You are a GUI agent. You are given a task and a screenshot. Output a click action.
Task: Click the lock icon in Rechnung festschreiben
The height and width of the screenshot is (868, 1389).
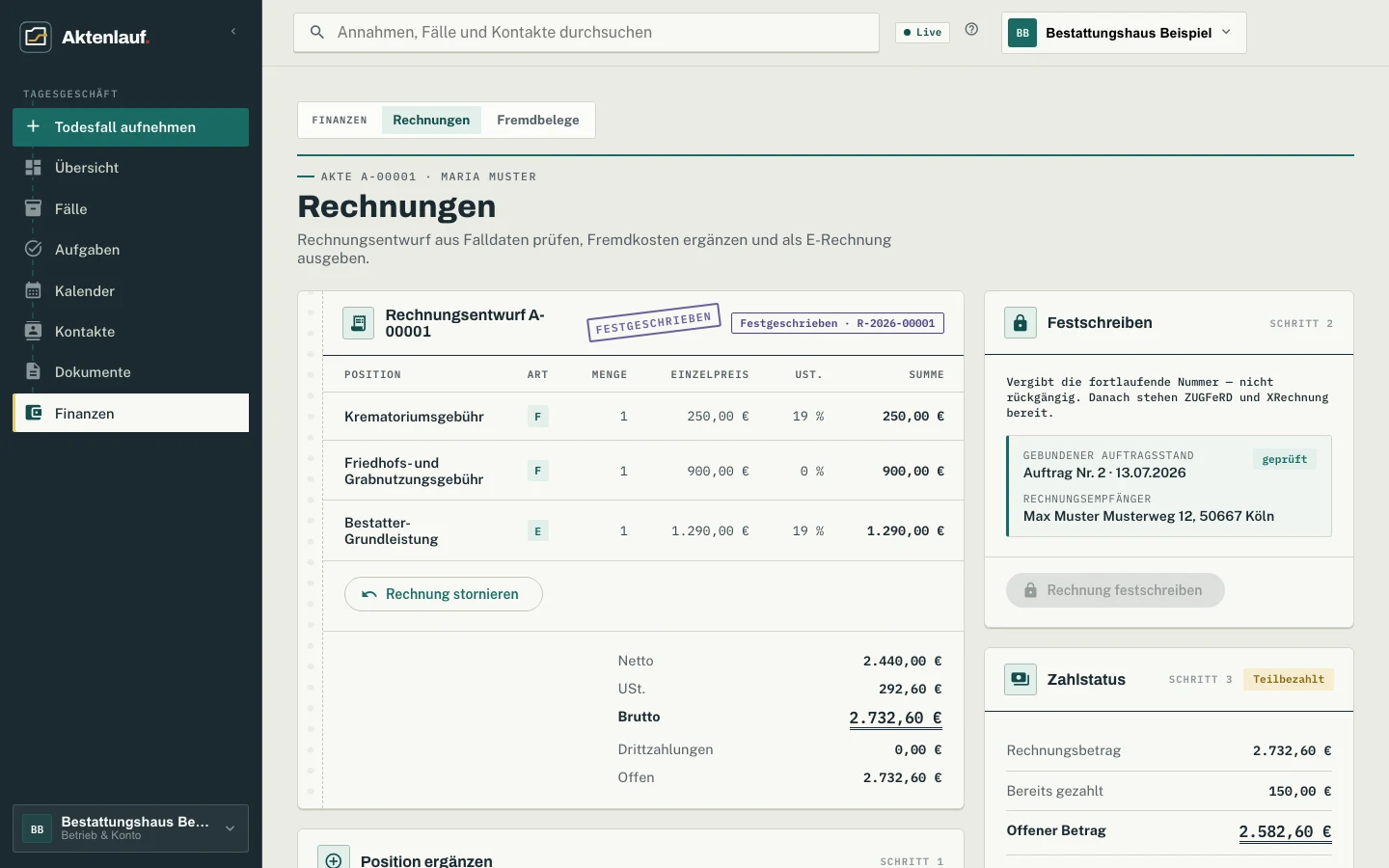pos(1030,590)
